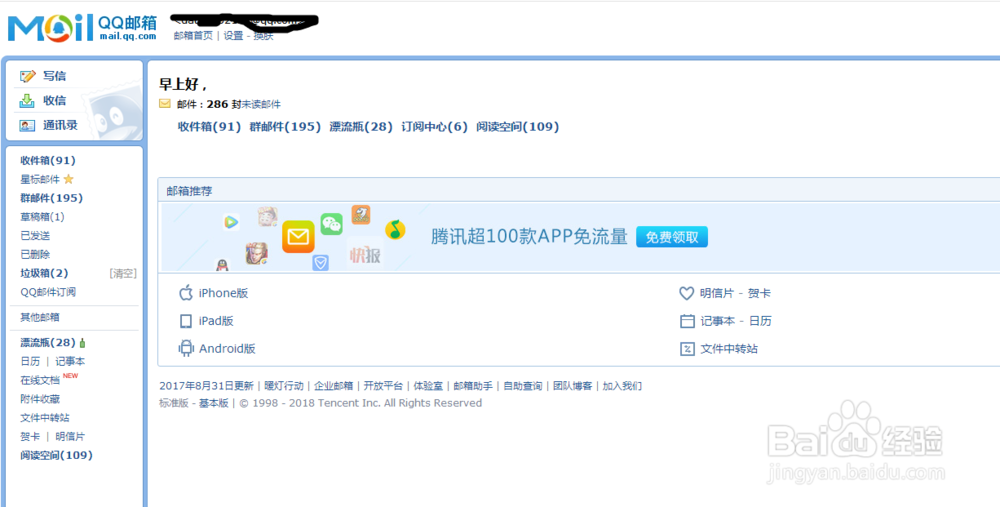The image size is (1000, 507).
Task: Click the Tencent Video play icon in banner
Action: click(231, 222)
